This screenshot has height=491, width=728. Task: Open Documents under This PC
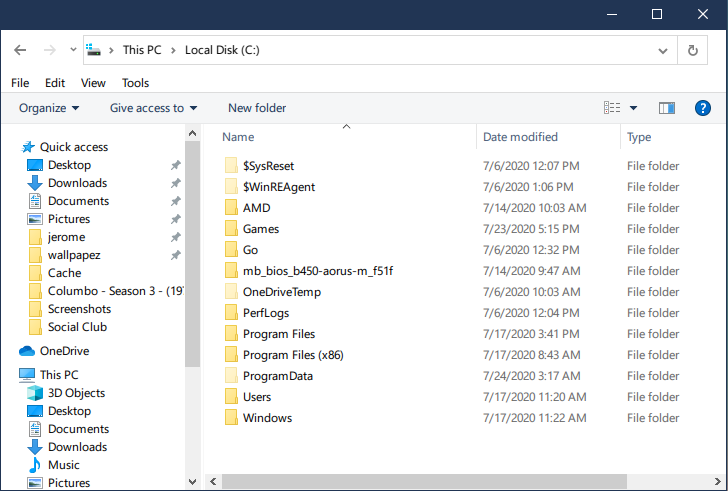78,429
